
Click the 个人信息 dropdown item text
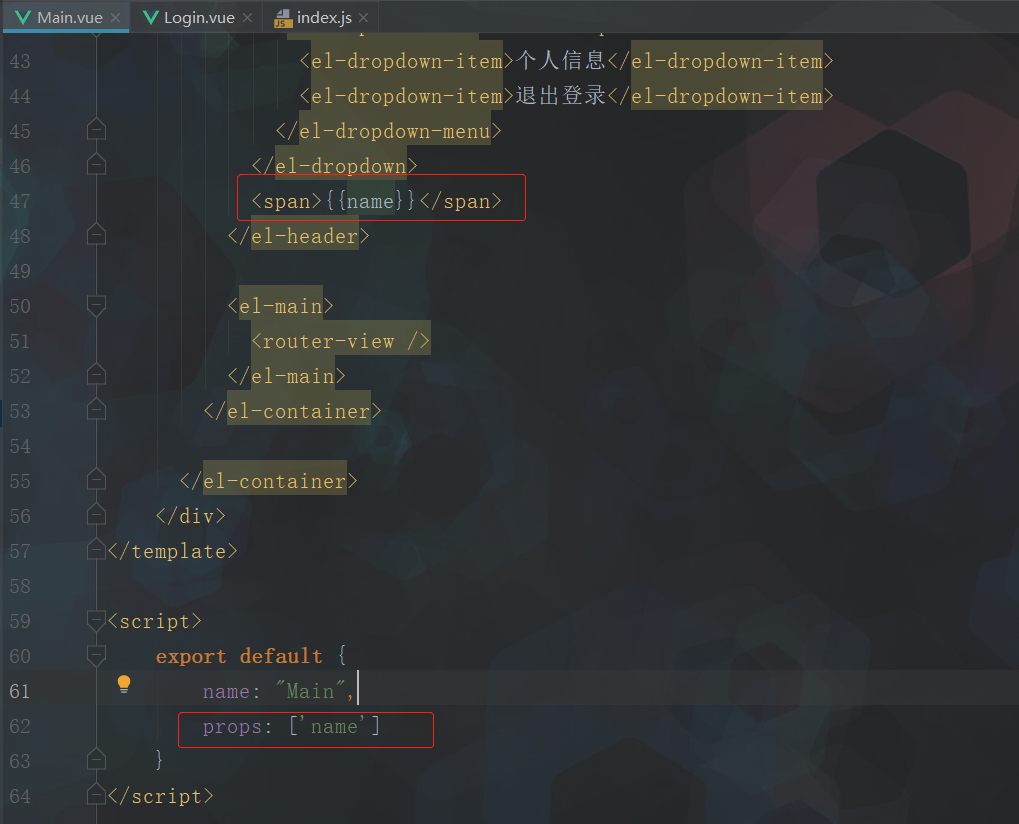[561, 60]
